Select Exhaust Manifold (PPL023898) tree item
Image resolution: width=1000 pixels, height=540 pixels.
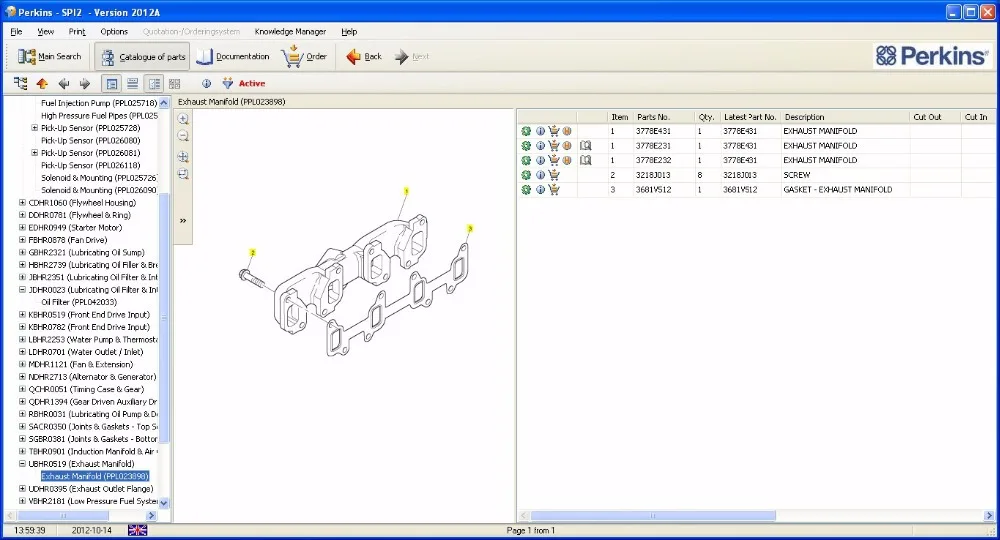click(95, 476)
